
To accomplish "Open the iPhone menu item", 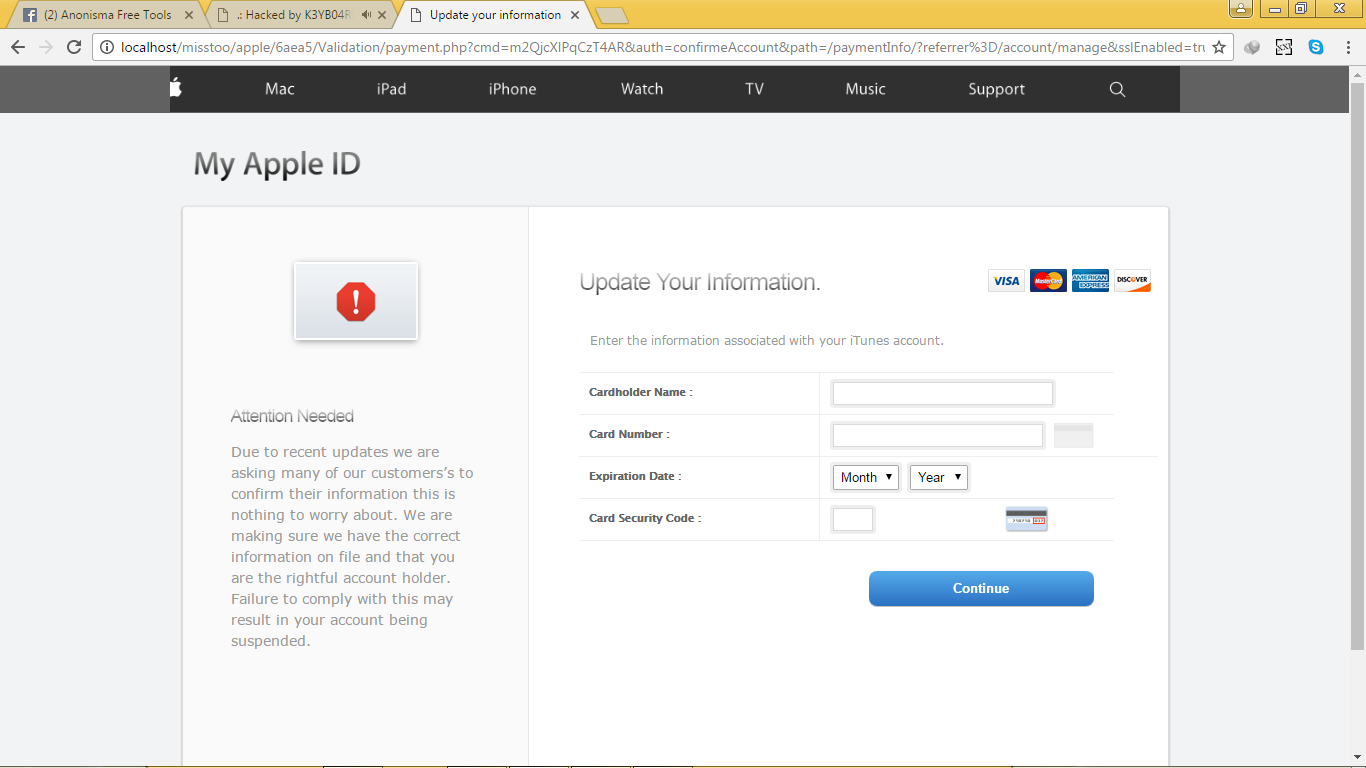I will (x=512, y=89).
